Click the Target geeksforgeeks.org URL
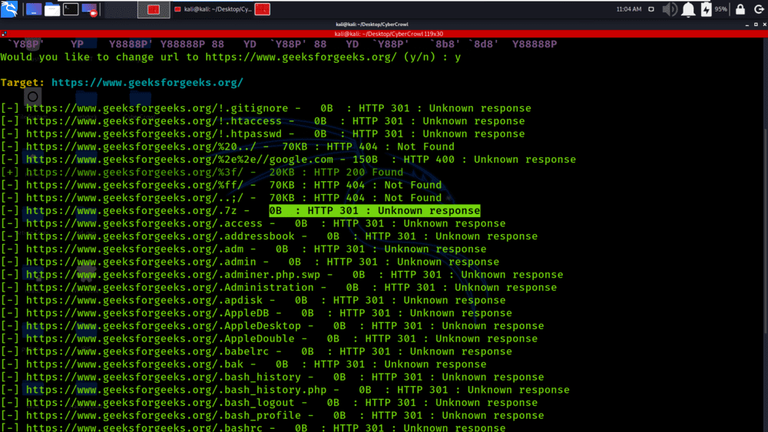Screen dimensions: 768x432 (x=147, y=83)
